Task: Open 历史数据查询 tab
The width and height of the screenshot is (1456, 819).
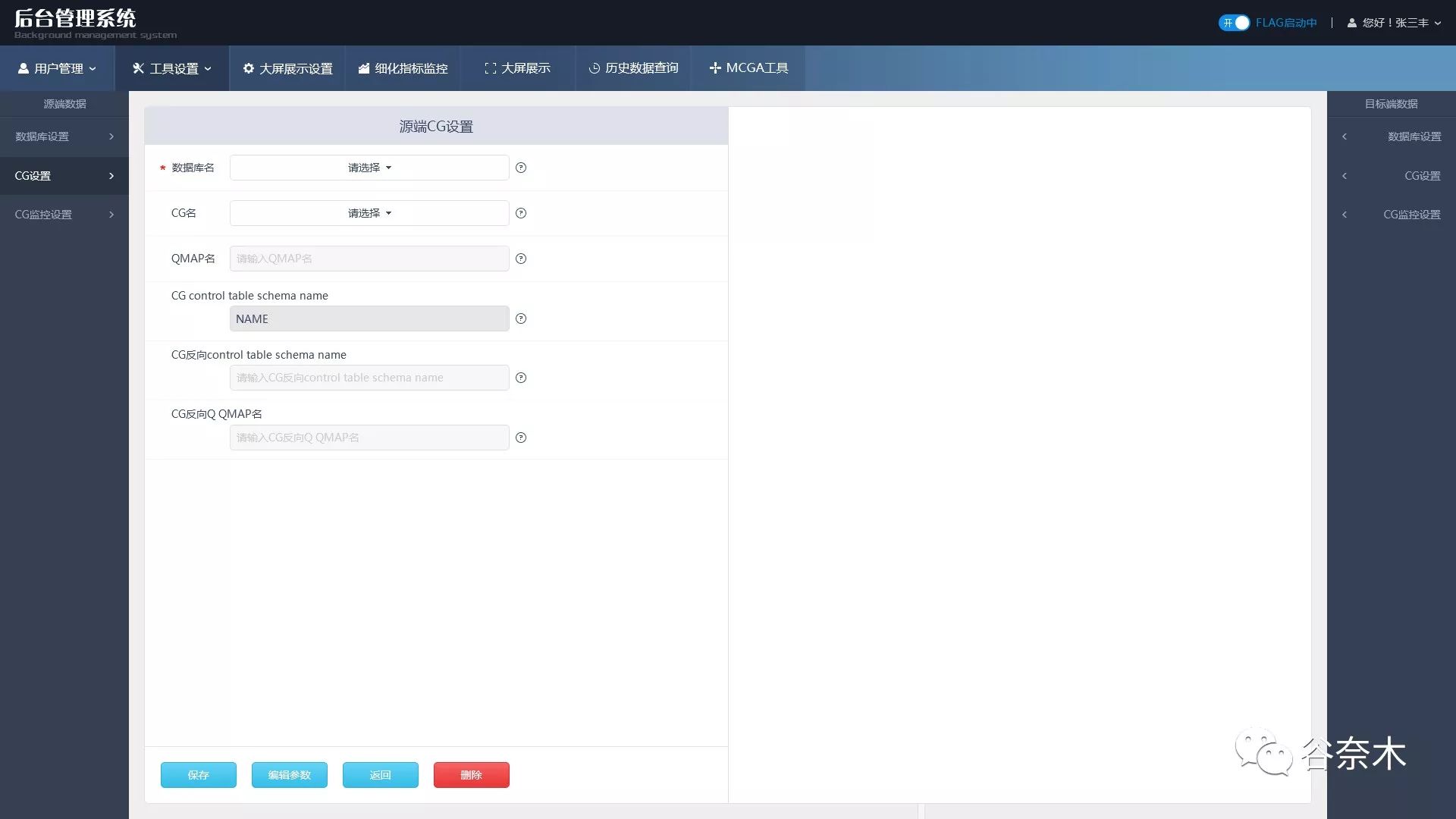Action: point(633,68)
